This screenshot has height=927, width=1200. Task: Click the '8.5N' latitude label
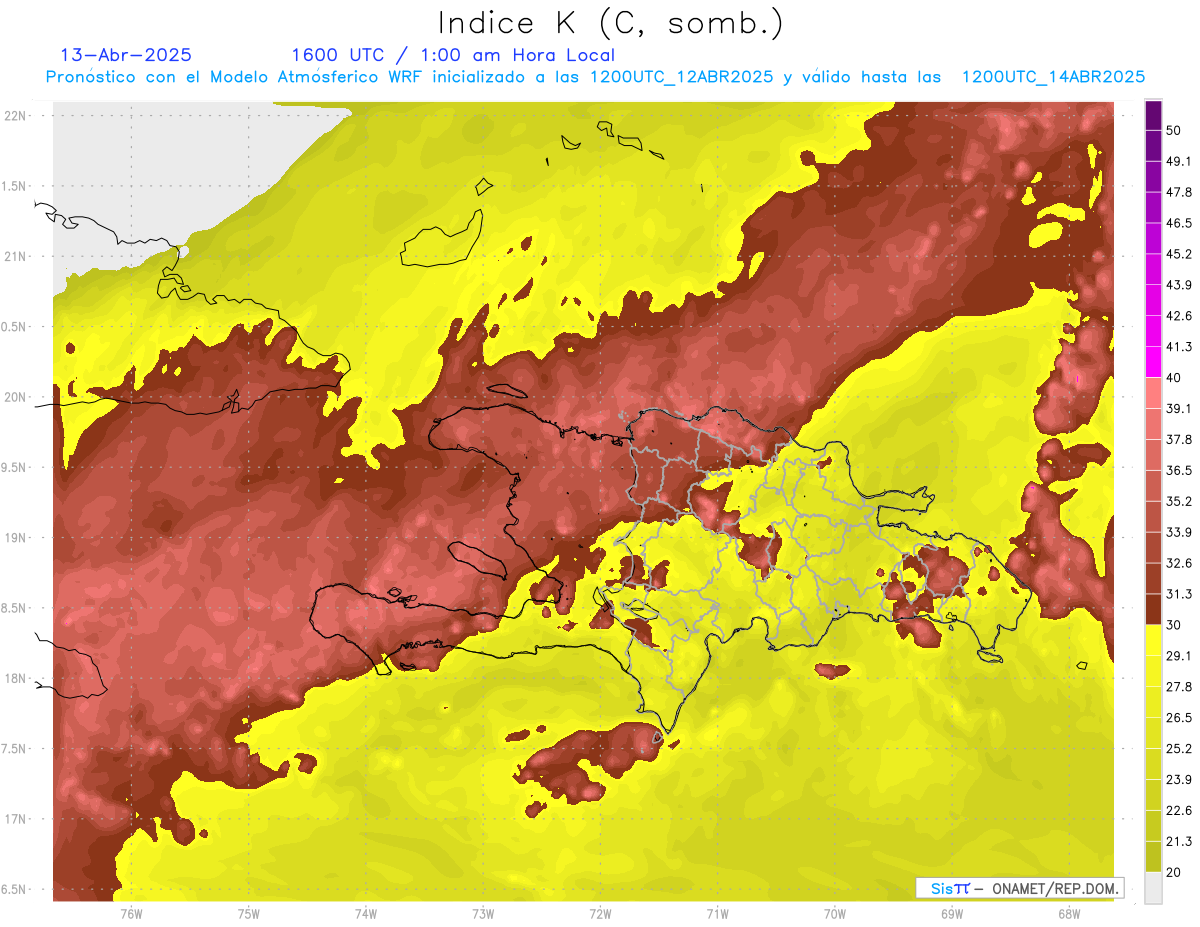14,608
